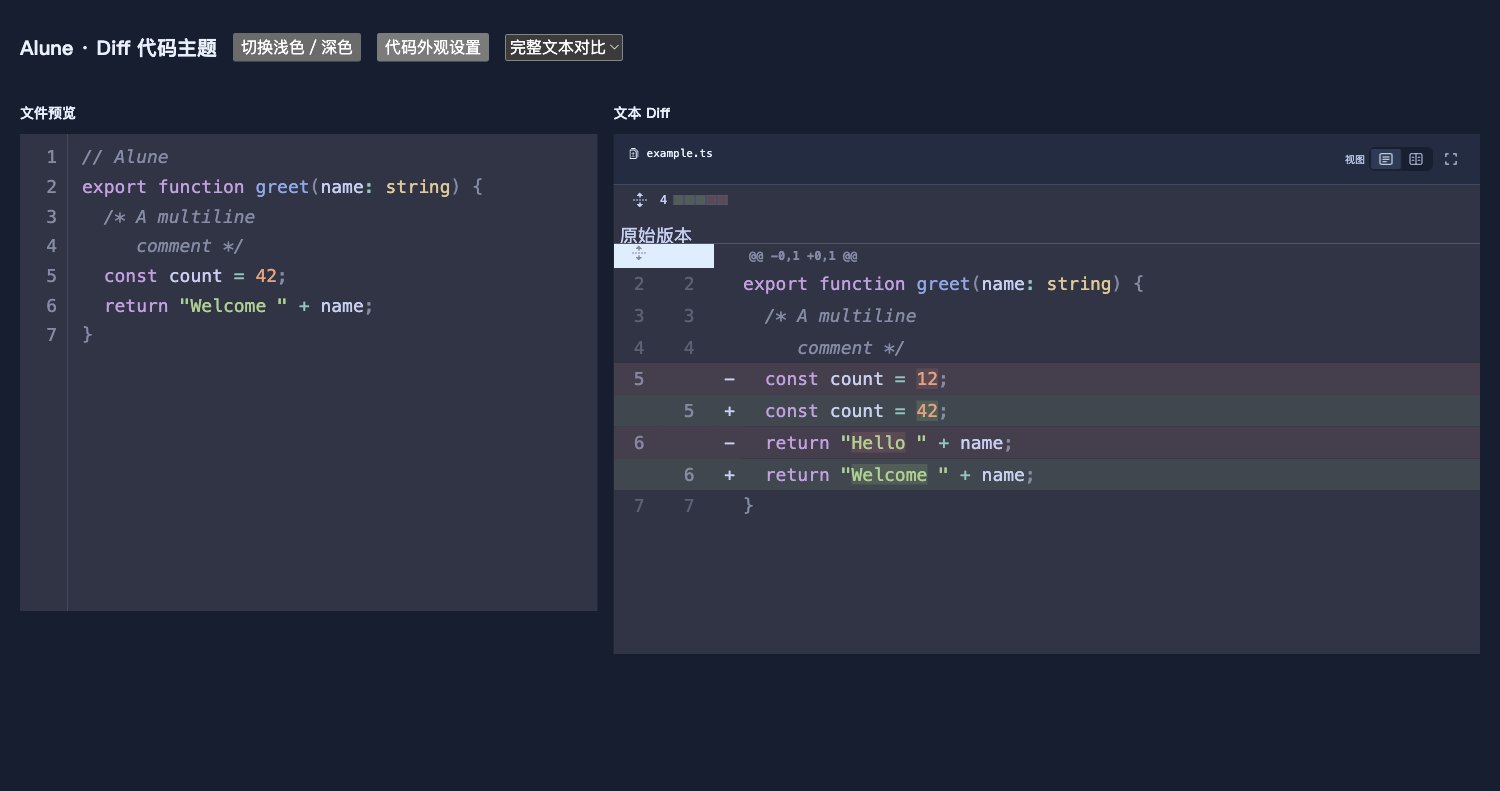1500x791 pixels.
Task: Click the Alune · Diff 代码主题 title
Action: click(x=119, y=48)
